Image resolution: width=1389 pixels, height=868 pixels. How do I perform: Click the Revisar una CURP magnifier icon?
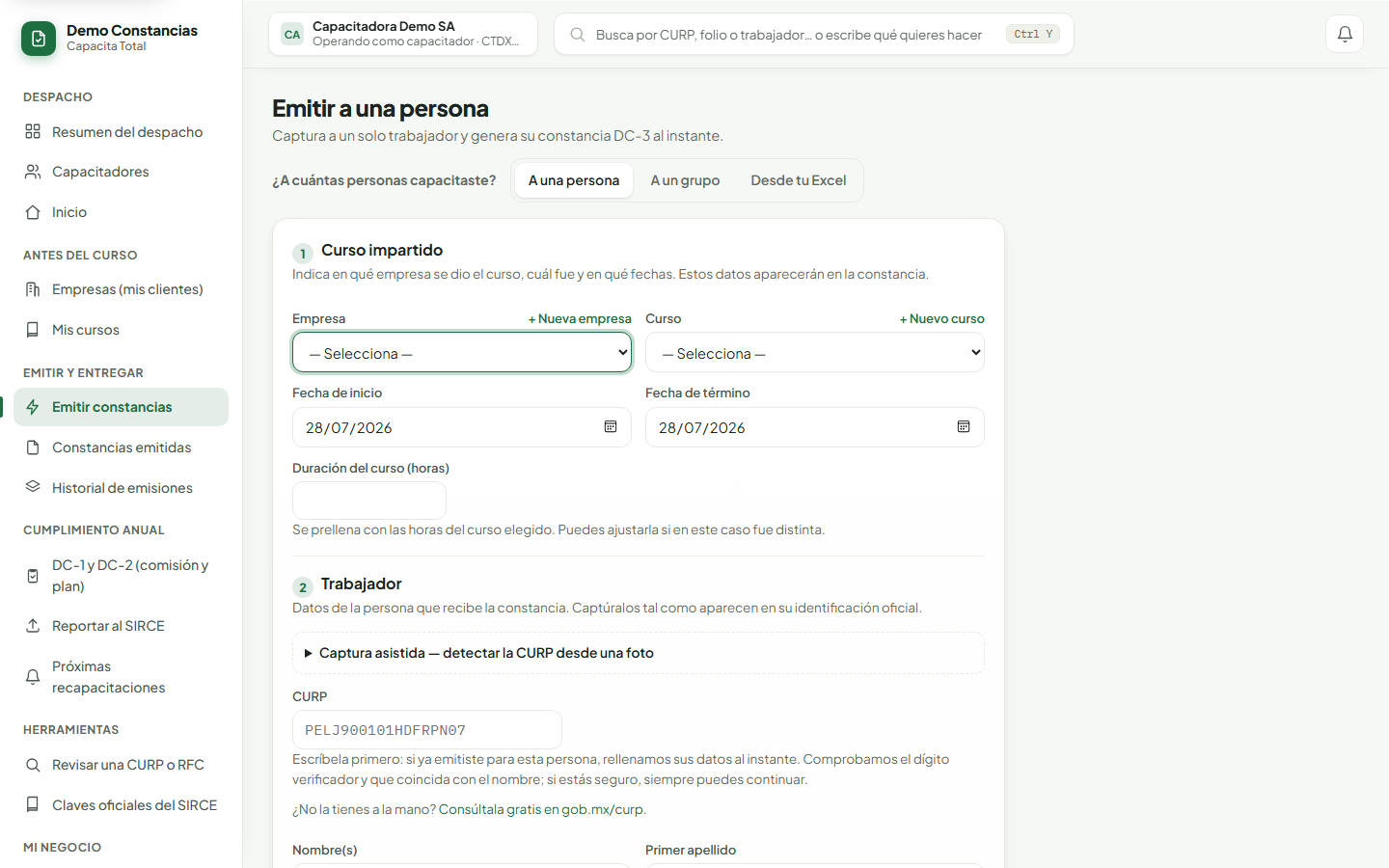click(33, 765)
